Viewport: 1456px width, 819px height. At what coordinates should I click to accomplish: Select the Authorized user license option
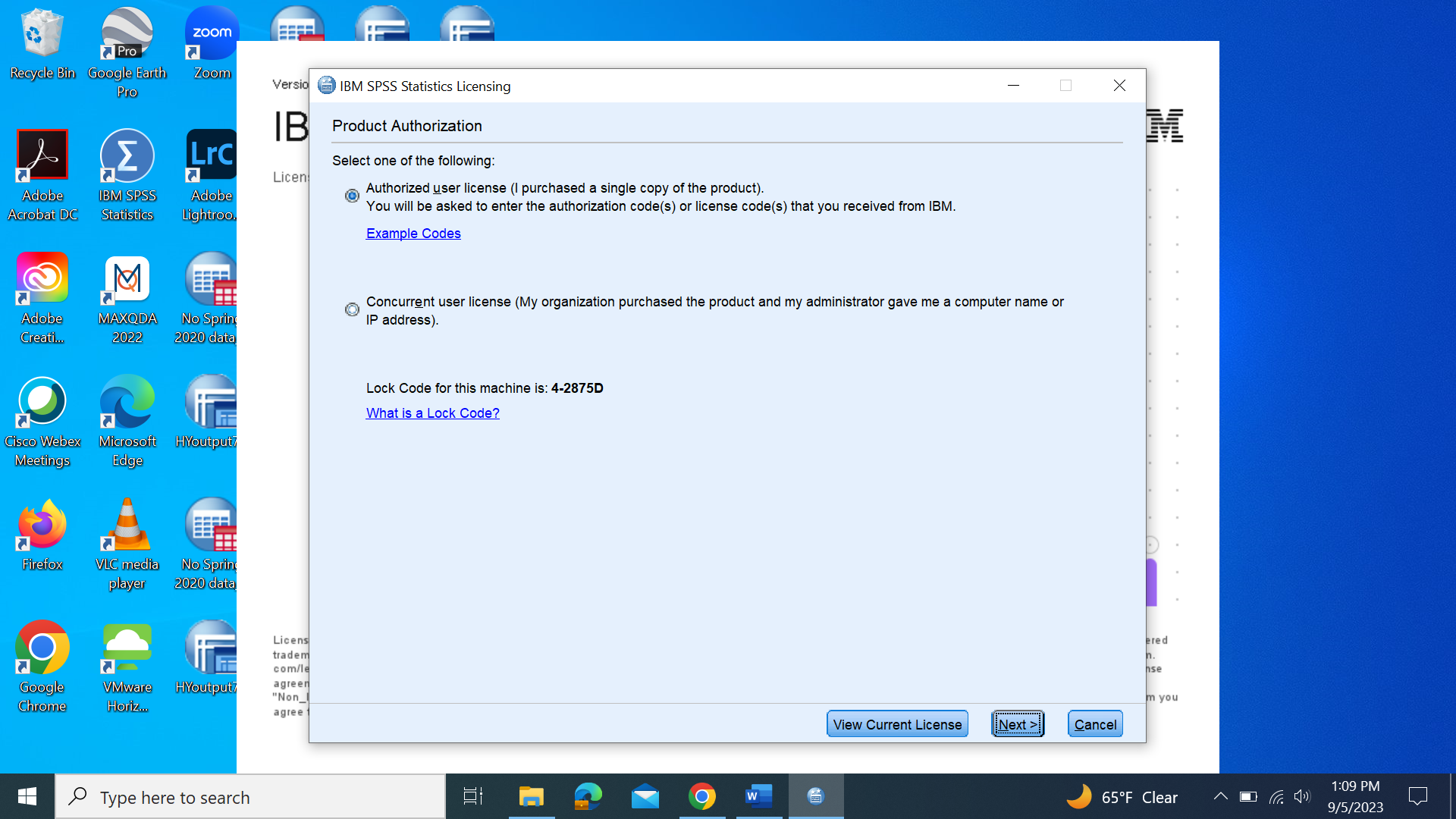tap(352, 196)
